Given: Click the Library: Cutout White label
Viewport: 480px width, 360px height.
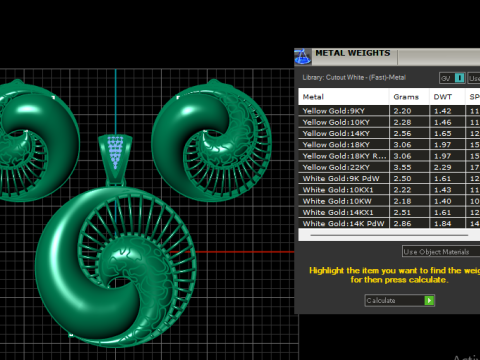Looking at the screenshot, I should [354, 77].
